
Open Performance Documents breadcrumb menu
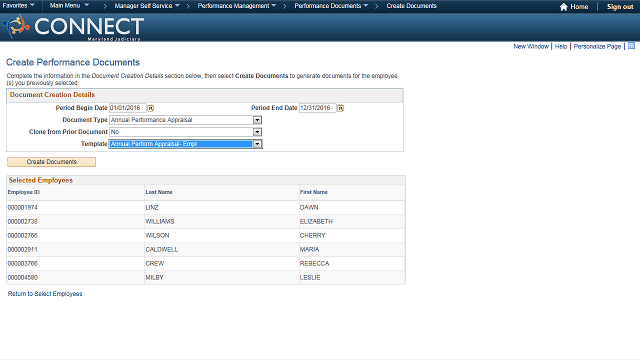click(x=331, y=6)
